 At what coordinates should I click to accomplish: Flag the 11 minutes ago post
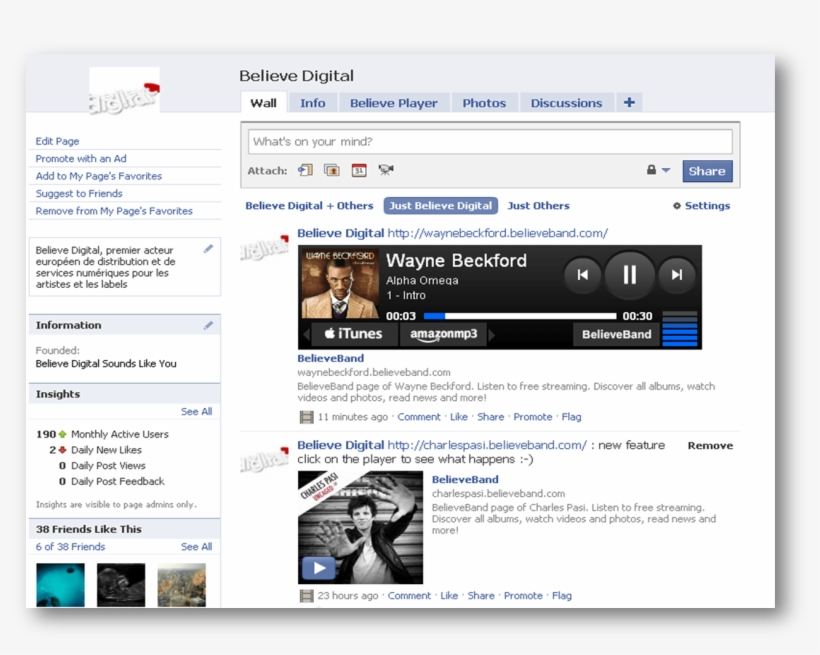point(571,417)
